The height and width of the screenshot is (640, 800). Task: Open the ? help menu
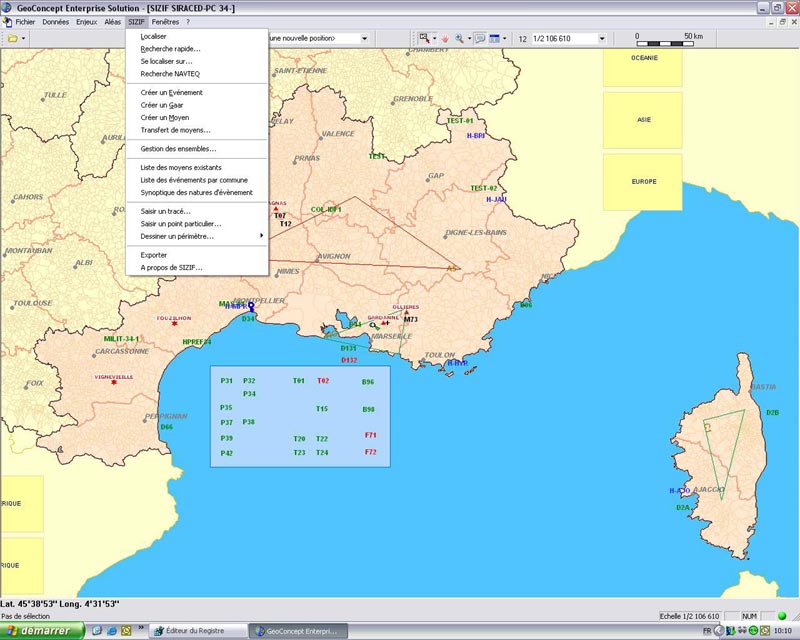pos(188,22)
